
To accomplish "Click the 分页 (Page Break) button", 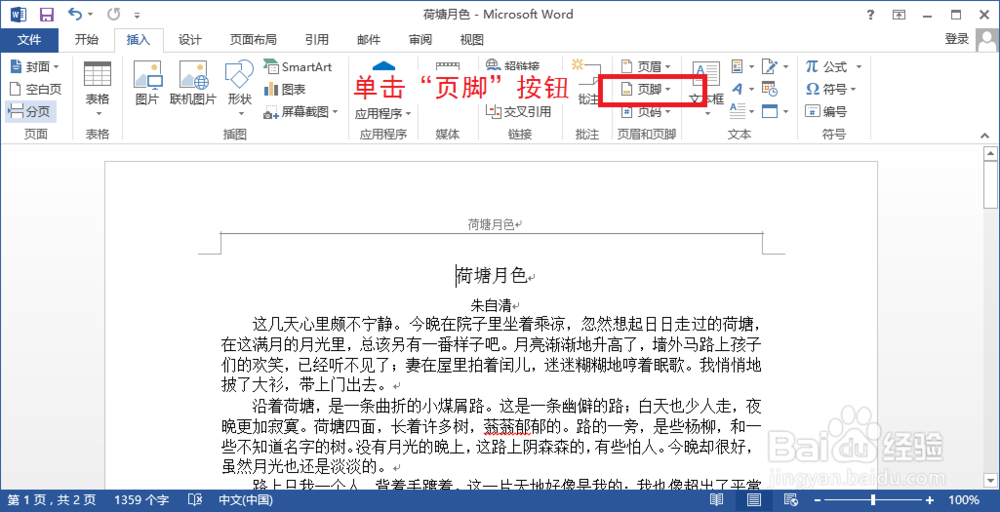I will tap(31, 112).
